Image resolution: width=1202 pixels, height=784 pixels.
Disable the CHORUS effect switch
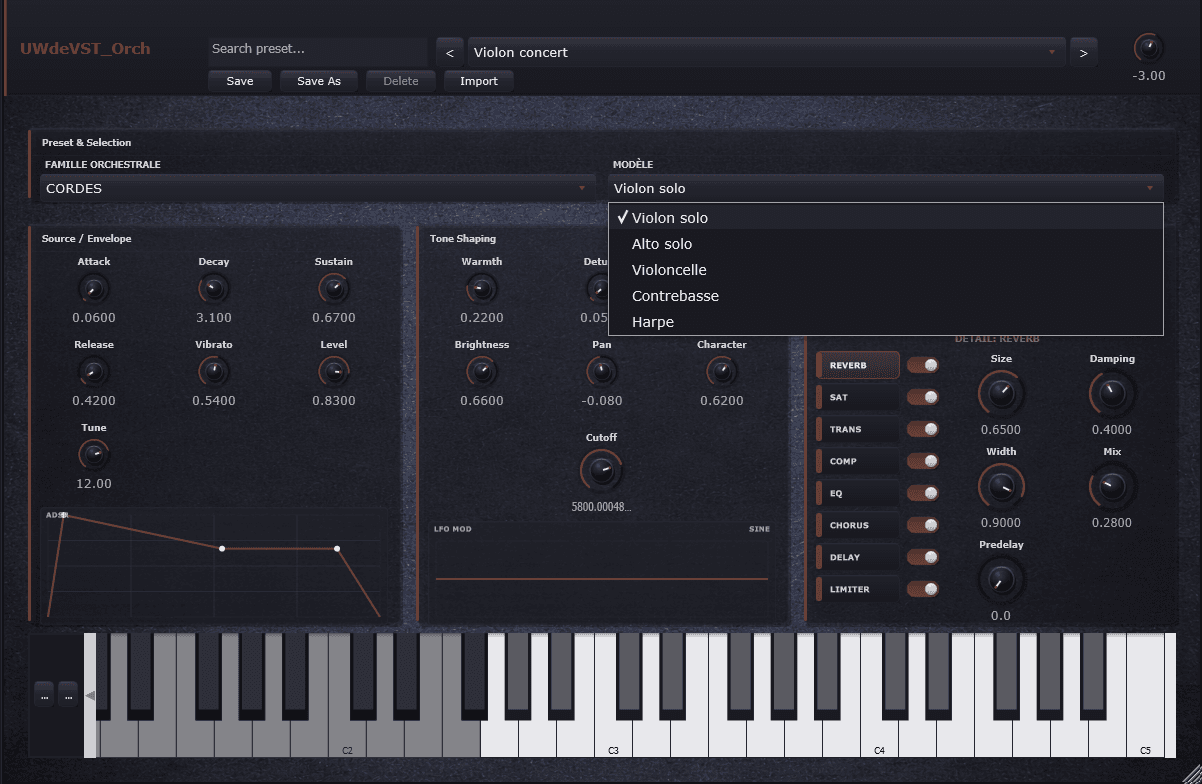[923, 526]
